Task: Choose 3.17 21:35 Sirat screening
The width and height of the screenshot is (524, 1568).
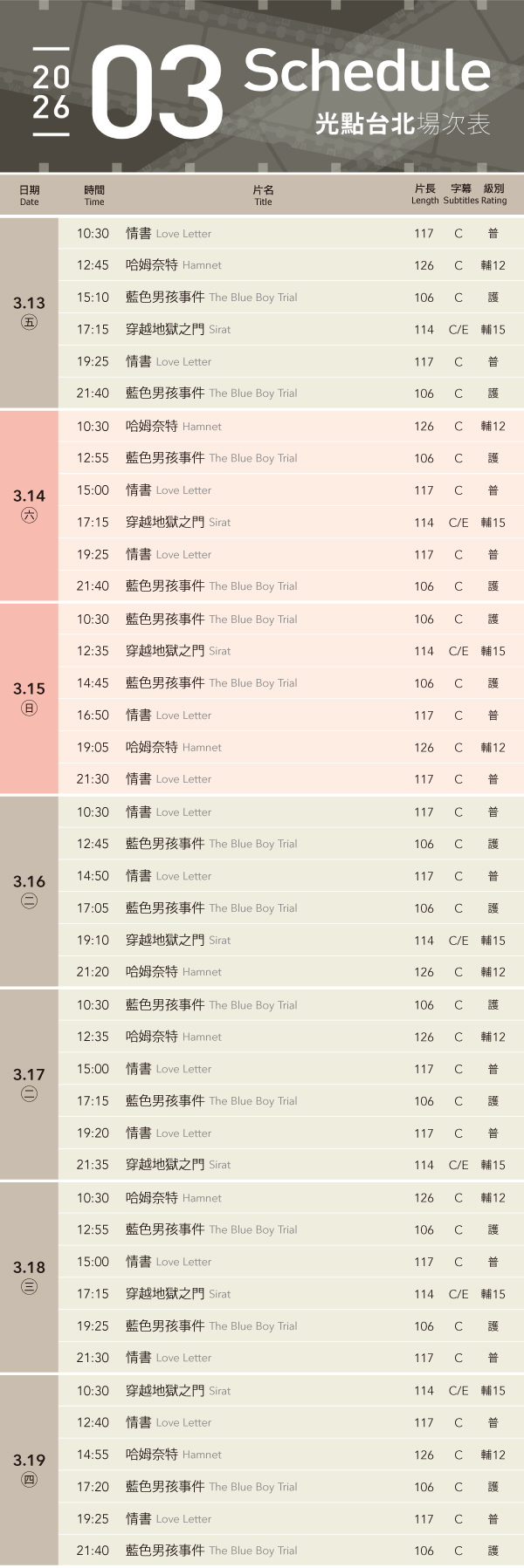Action: tap(178, 1165)
